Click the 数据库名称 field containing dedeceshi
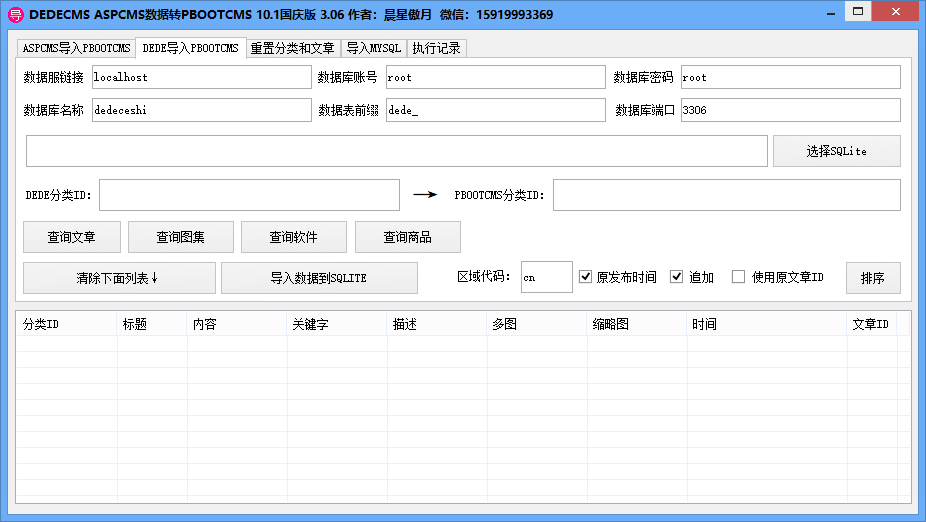This screenshot has width=926, height=522. point(201,110)
